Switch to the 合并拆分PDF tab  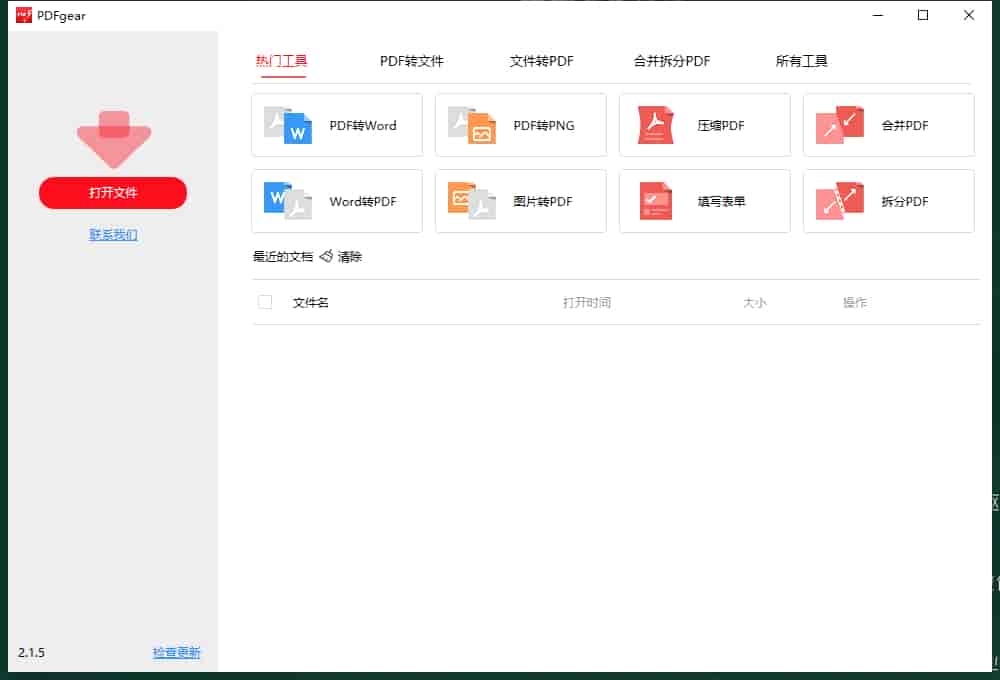click(x=672, y=60)
